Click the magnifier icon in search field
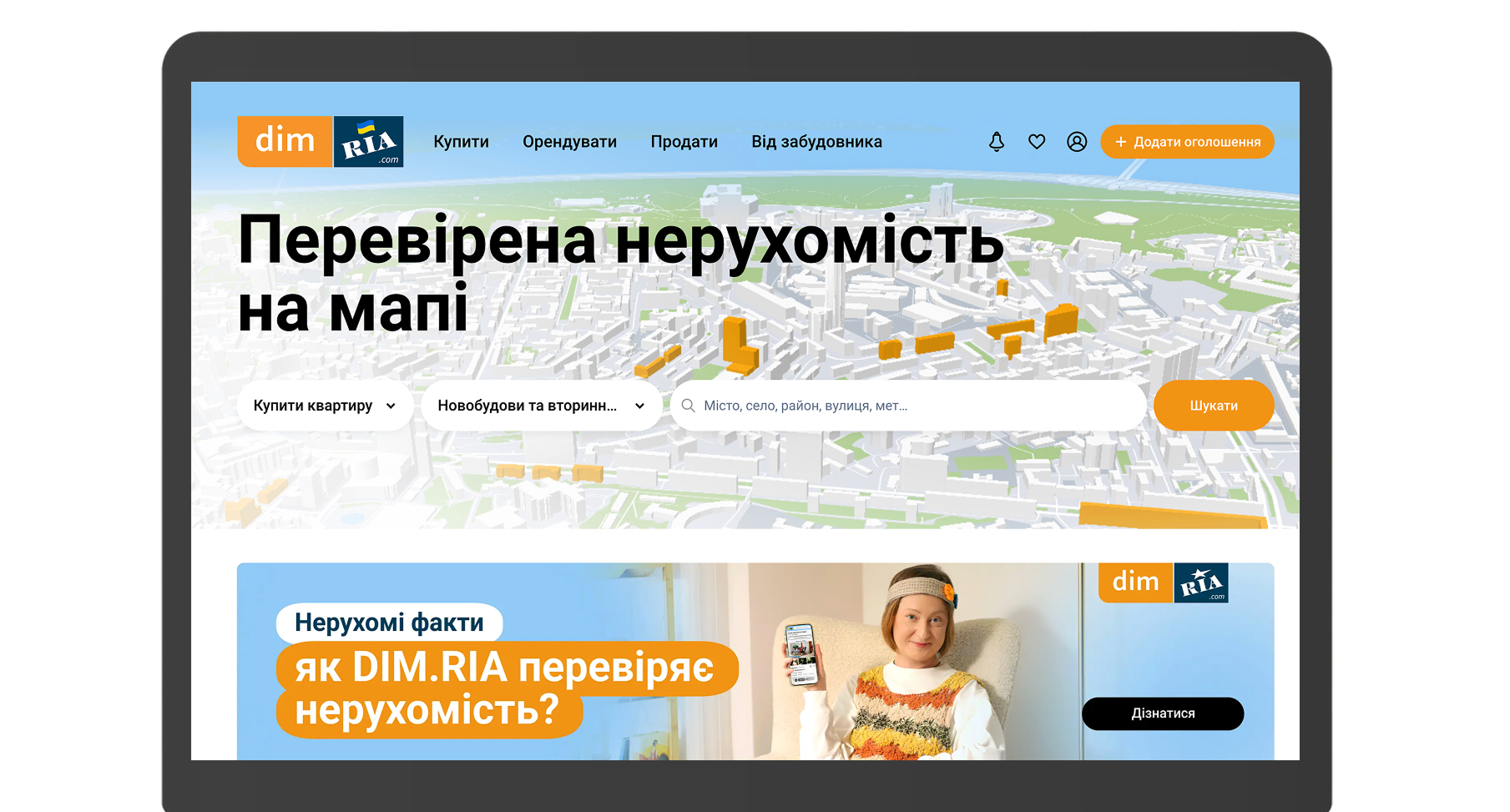This screenshot has width=1510, height=812. click(688, 406)
